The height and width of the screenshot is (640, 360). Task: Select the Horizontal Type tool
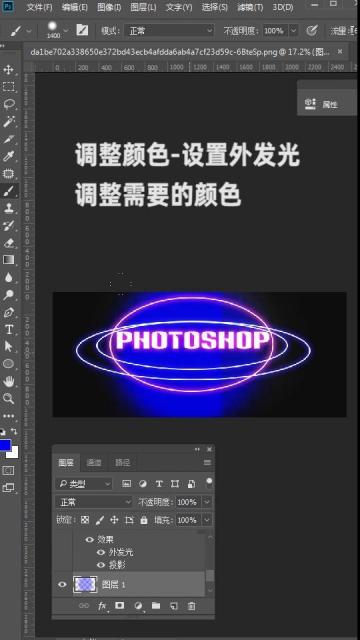[x=9, y=329]
